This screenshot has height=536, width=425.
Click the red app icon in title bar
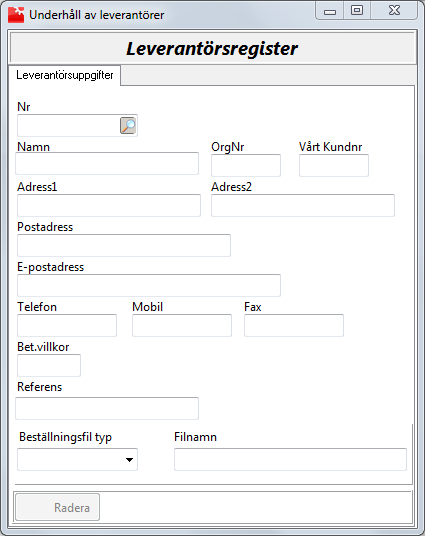point(16,15)
